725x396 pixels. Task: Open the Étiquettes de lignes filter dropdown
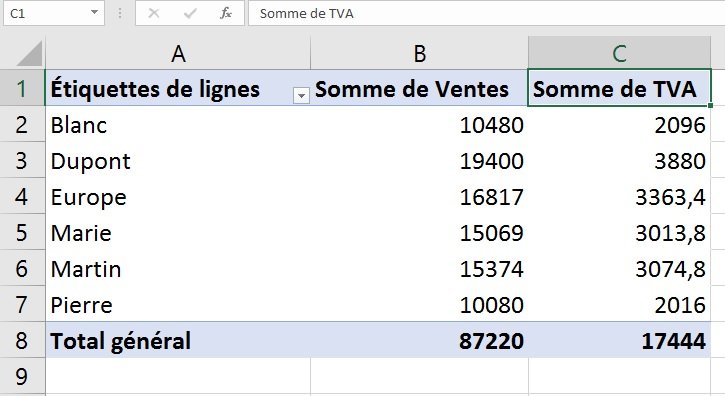pos(301,95)
